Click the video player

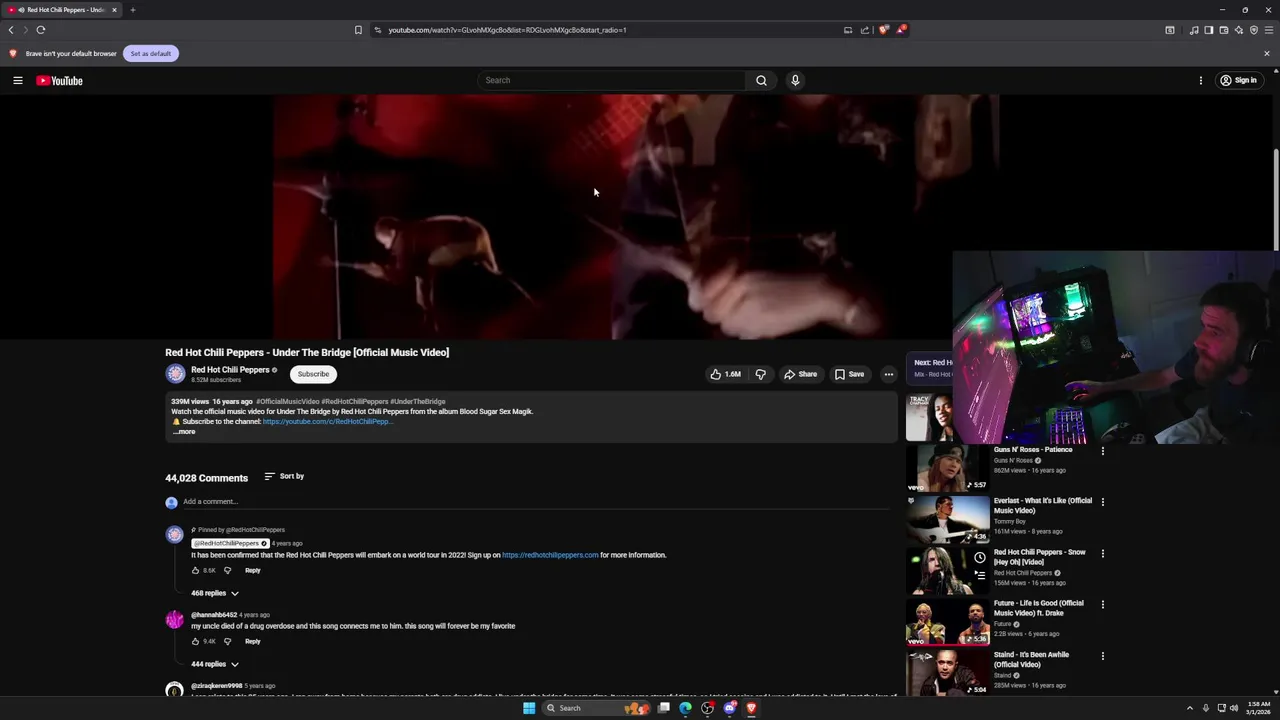click(x=636, y=217)
